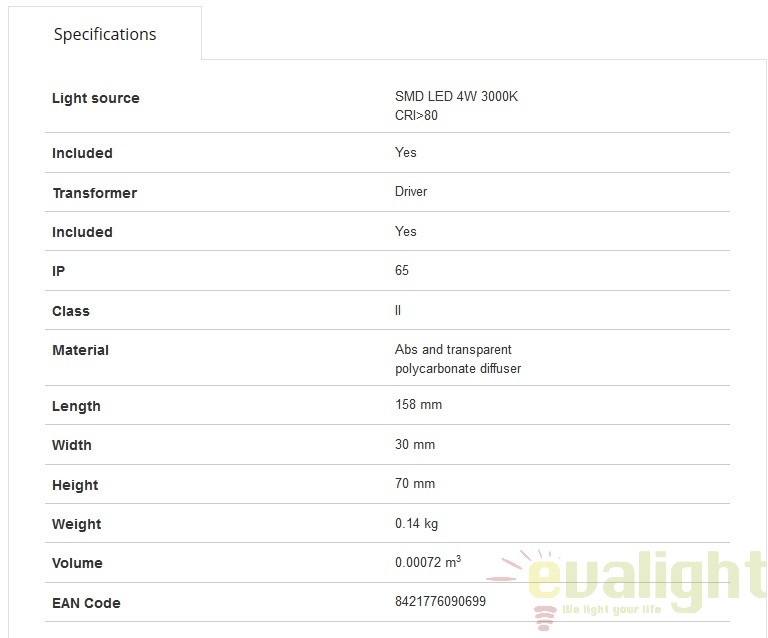Click the Height value 70 mm
The height and width of the screenshot is (638, 768).
[415, 483]
